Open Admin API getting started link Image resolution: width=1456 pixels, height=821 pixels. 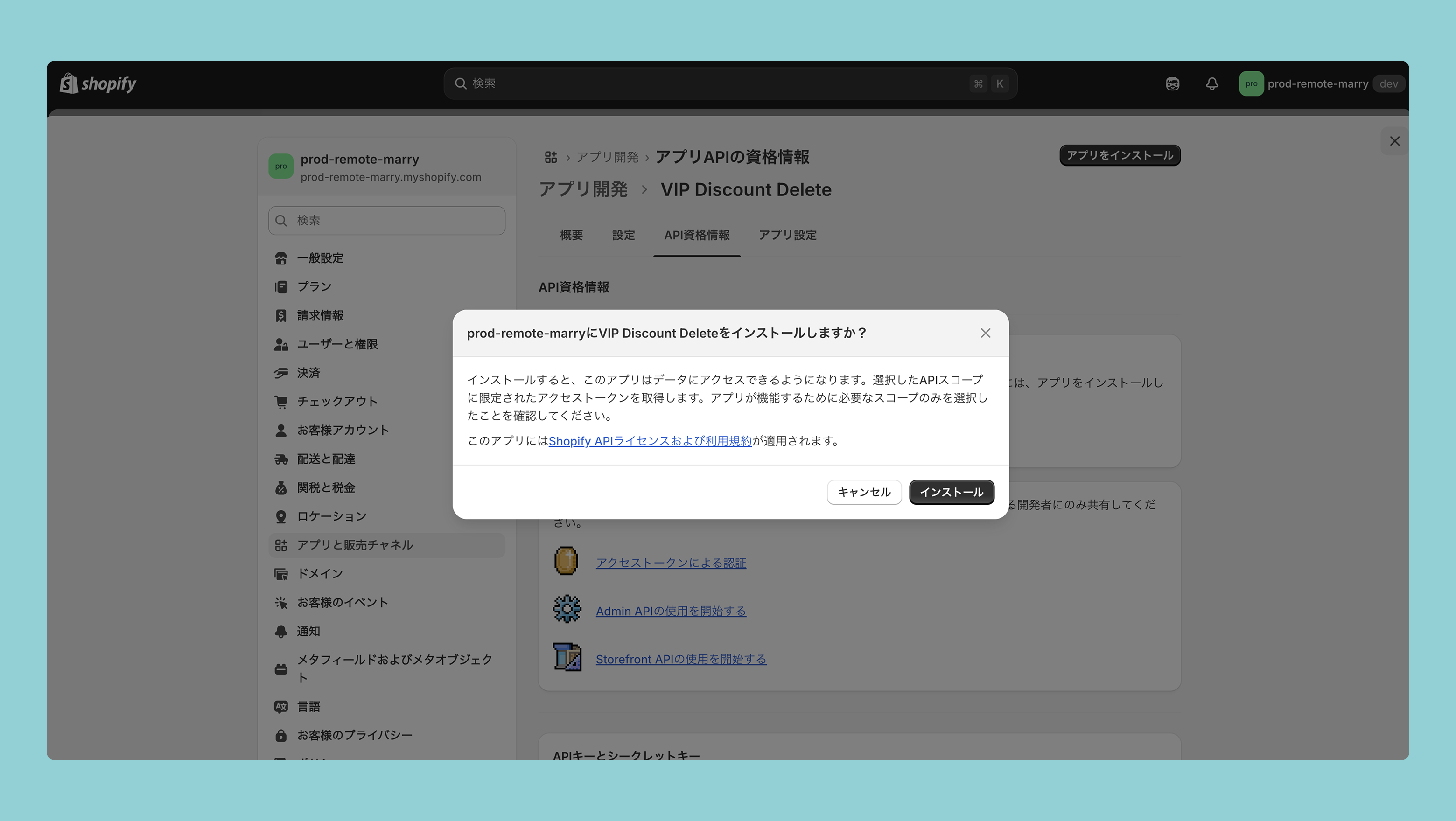coord(670,611)
